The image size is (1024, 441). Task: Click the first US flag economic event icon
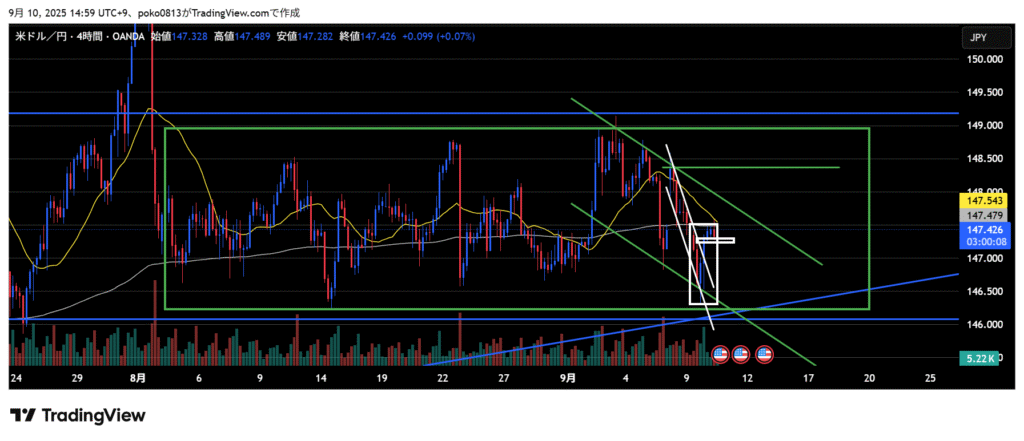(719, 354)
